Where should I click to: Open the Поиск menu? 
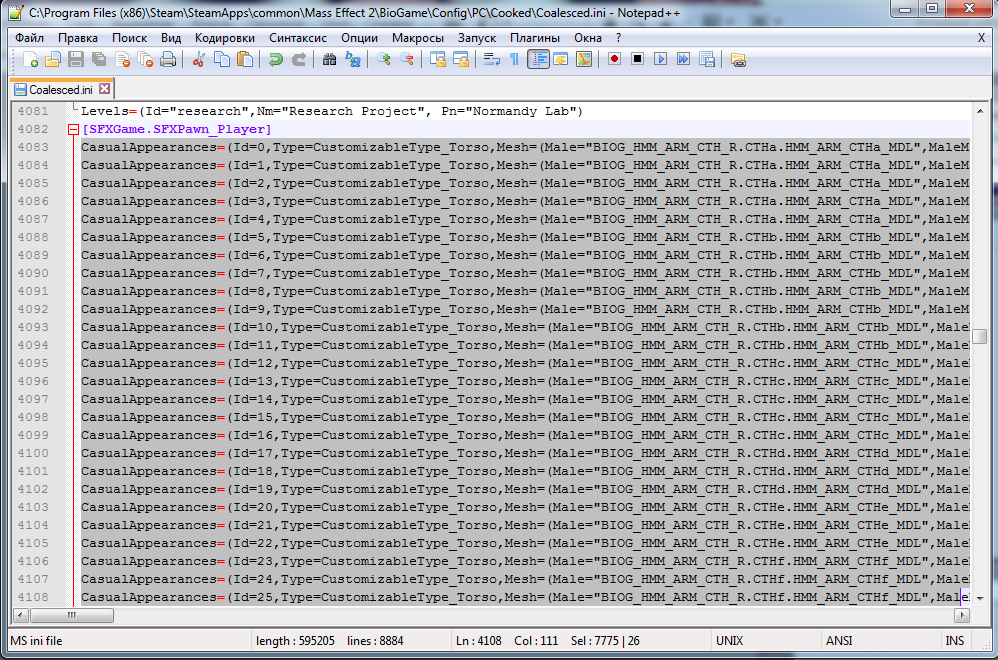[x=129, y=38]
